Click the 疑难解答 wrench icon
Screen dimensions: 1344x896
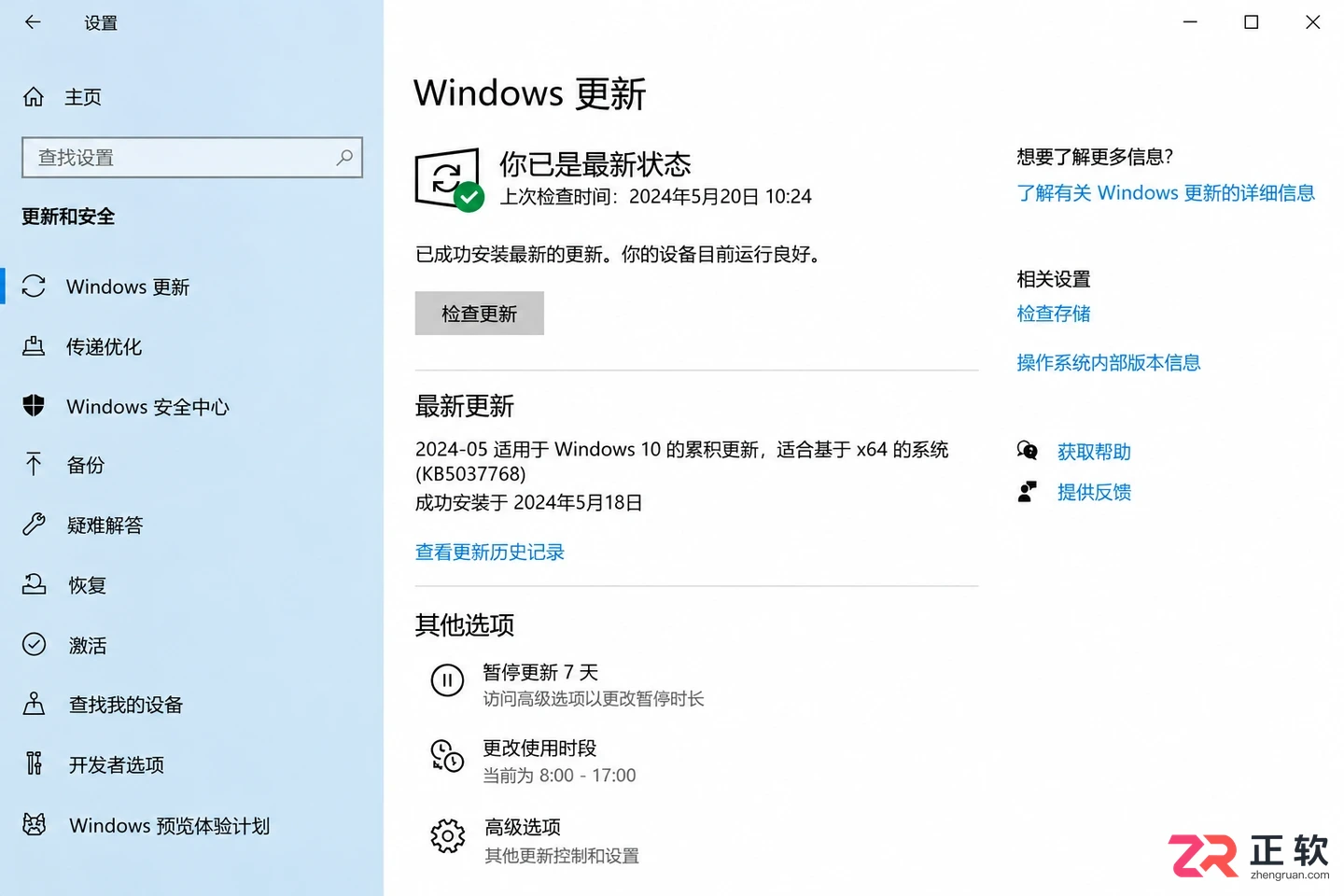point(34,525)
